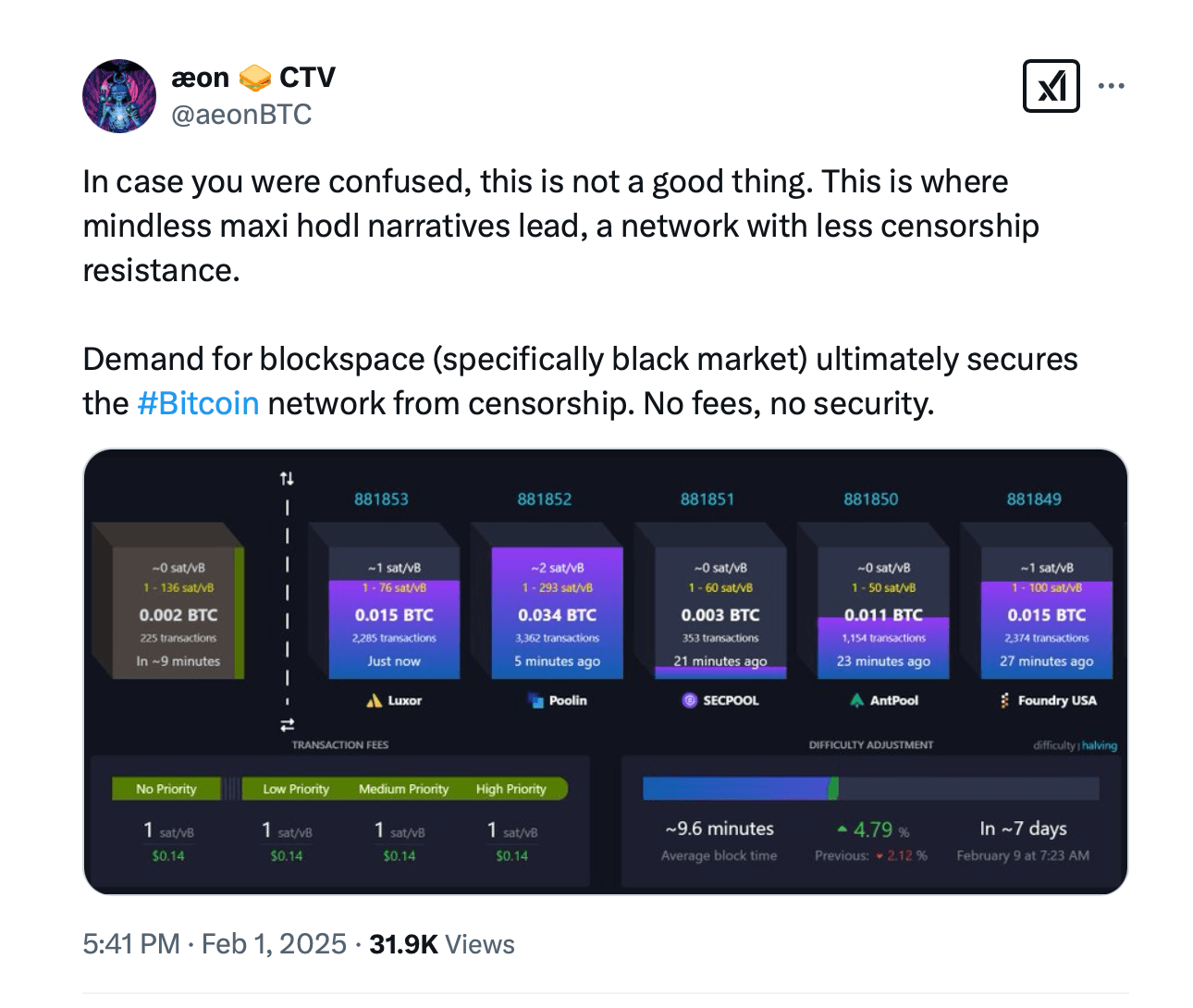1193x1008 pixels.
Task: Open the Grok xI icon
Action: [x=1051, y=86]
